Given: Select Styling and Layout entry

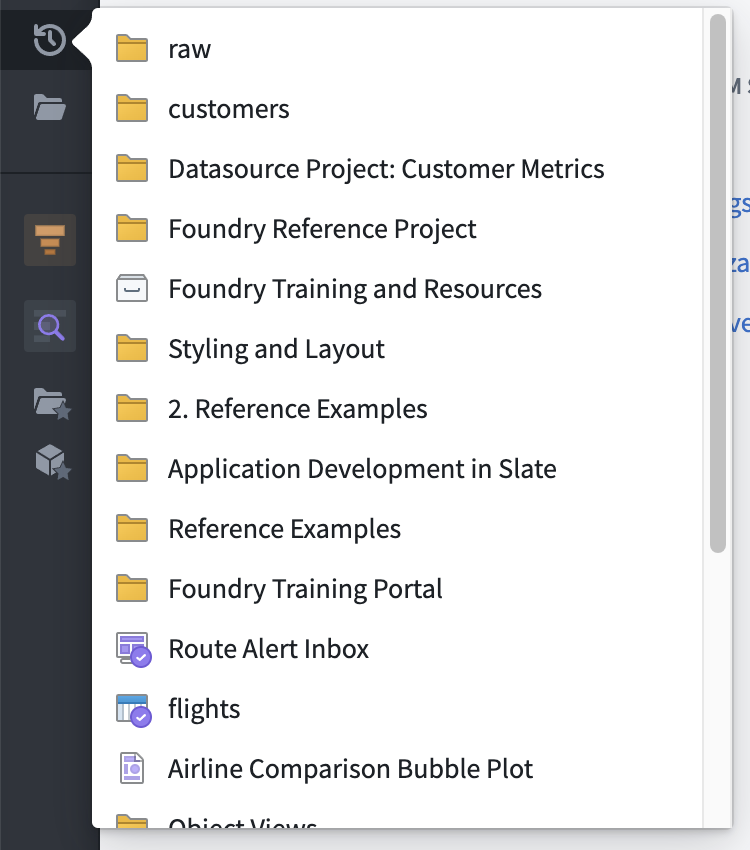Looking at the screenshot, I should [x=276, y=349].
